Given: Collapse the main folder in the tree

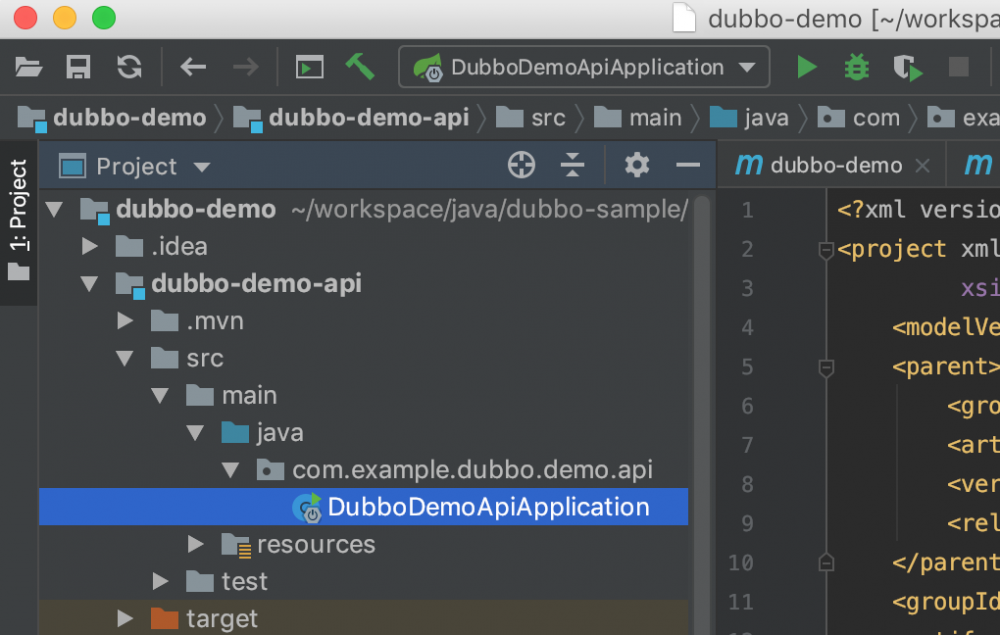Looking at the screenshot, I should (x=160, y=395).
